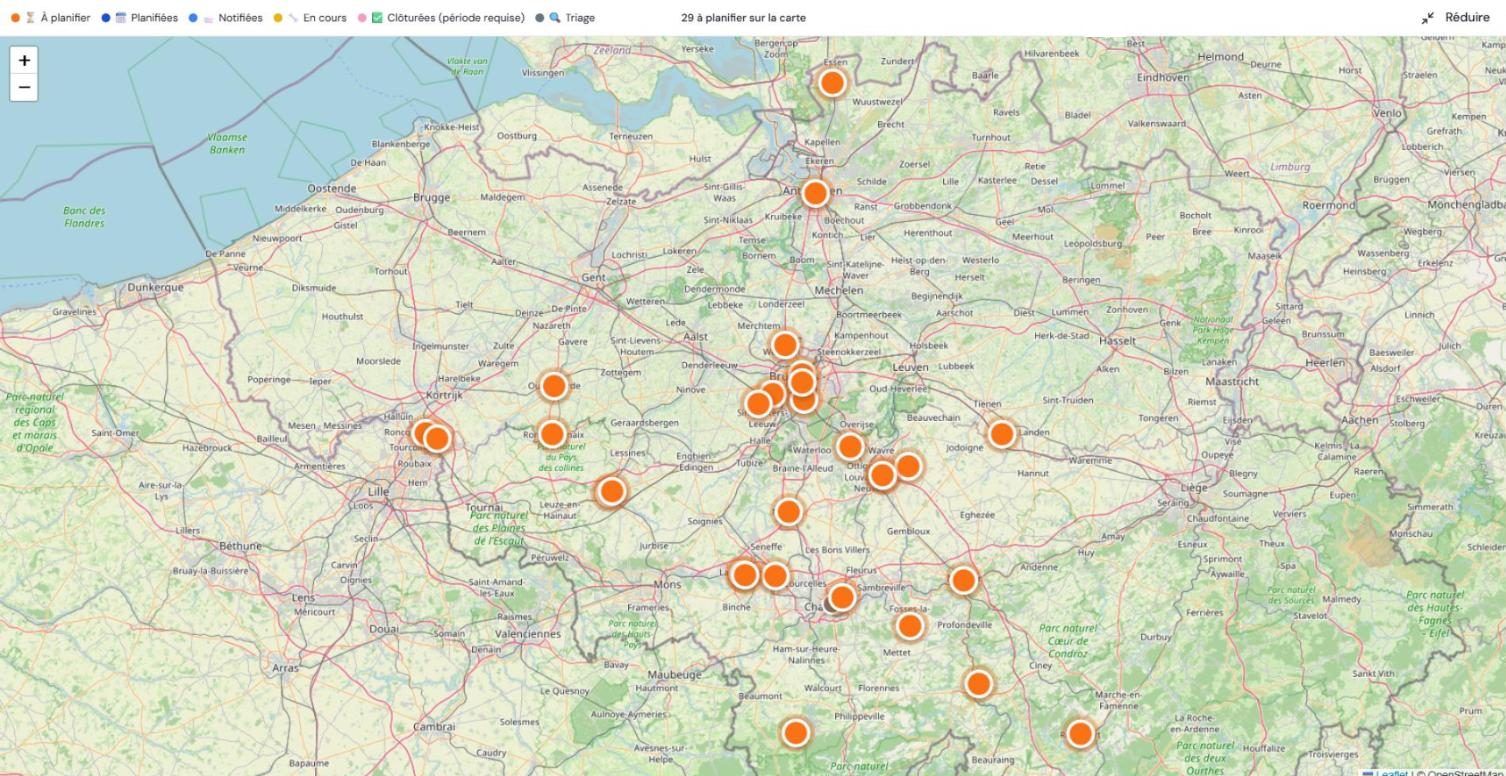Click the orange À planifier legend dot
The height and width of the screenshot is (776, 1506).
pyautogui.click(x=15, y=18)
